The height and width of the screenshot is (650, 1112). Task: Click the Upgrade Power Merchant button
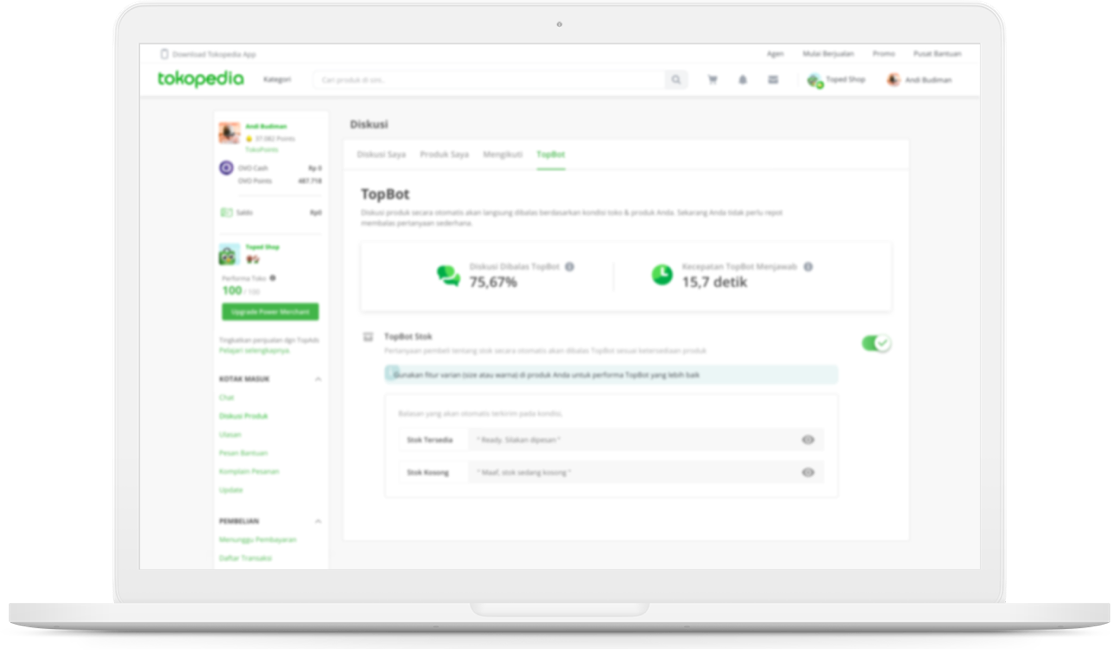coord(270,312)
